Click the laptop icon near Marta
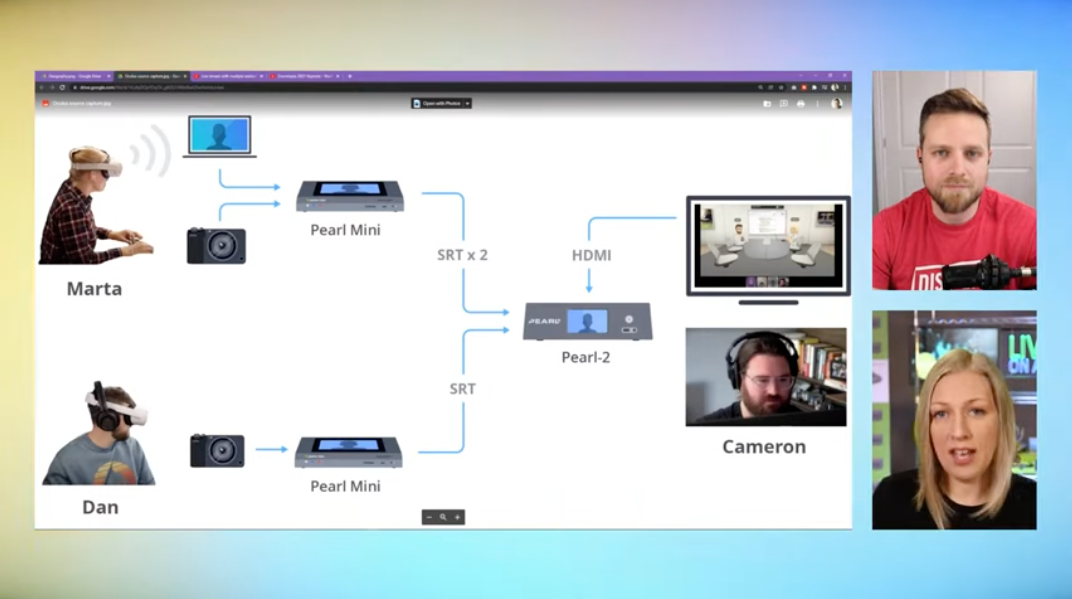 219,137
